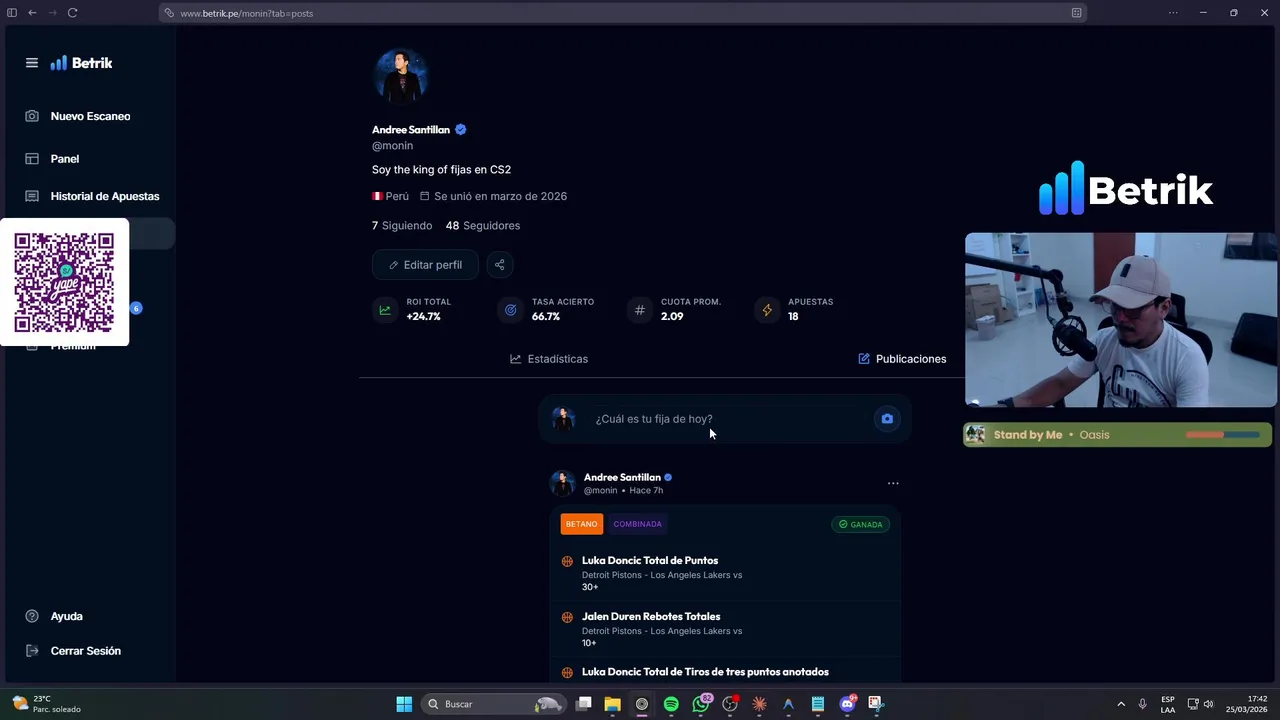Click the Nuevo Escaneo camera icon
This screenshot has height=720, width=1280.
[32, 116]
